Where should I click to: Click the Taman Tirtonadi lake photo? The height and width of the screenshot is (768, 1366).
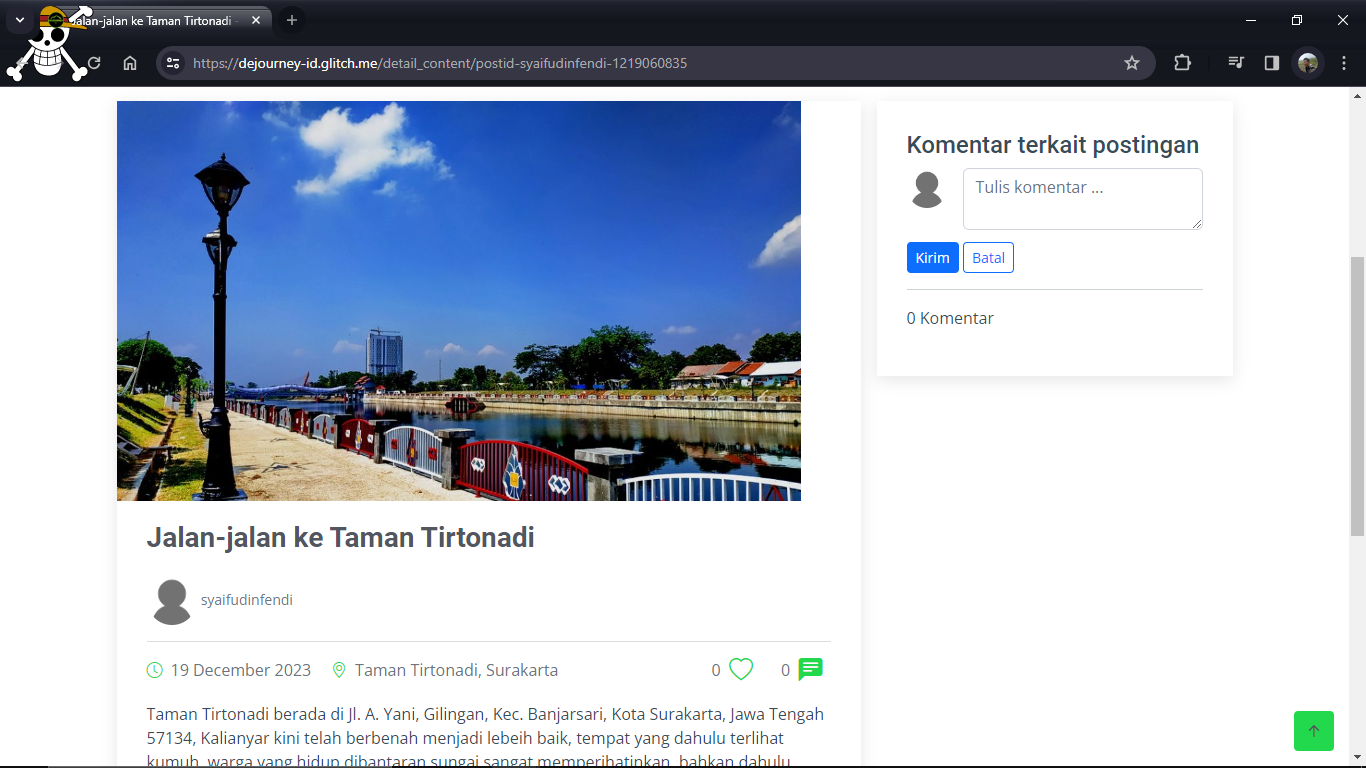pyautogui.click(x=459, y=300)
